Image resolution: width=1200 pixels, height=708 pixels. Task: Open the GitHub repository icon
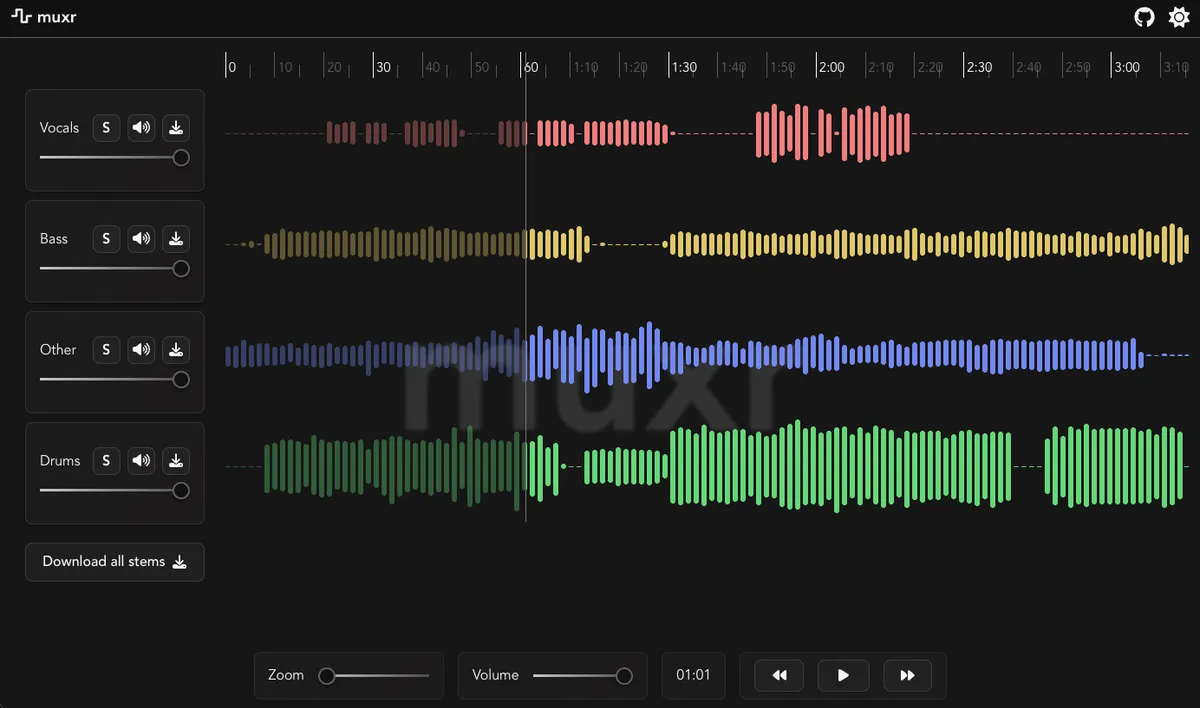[x=1144, y=17]
